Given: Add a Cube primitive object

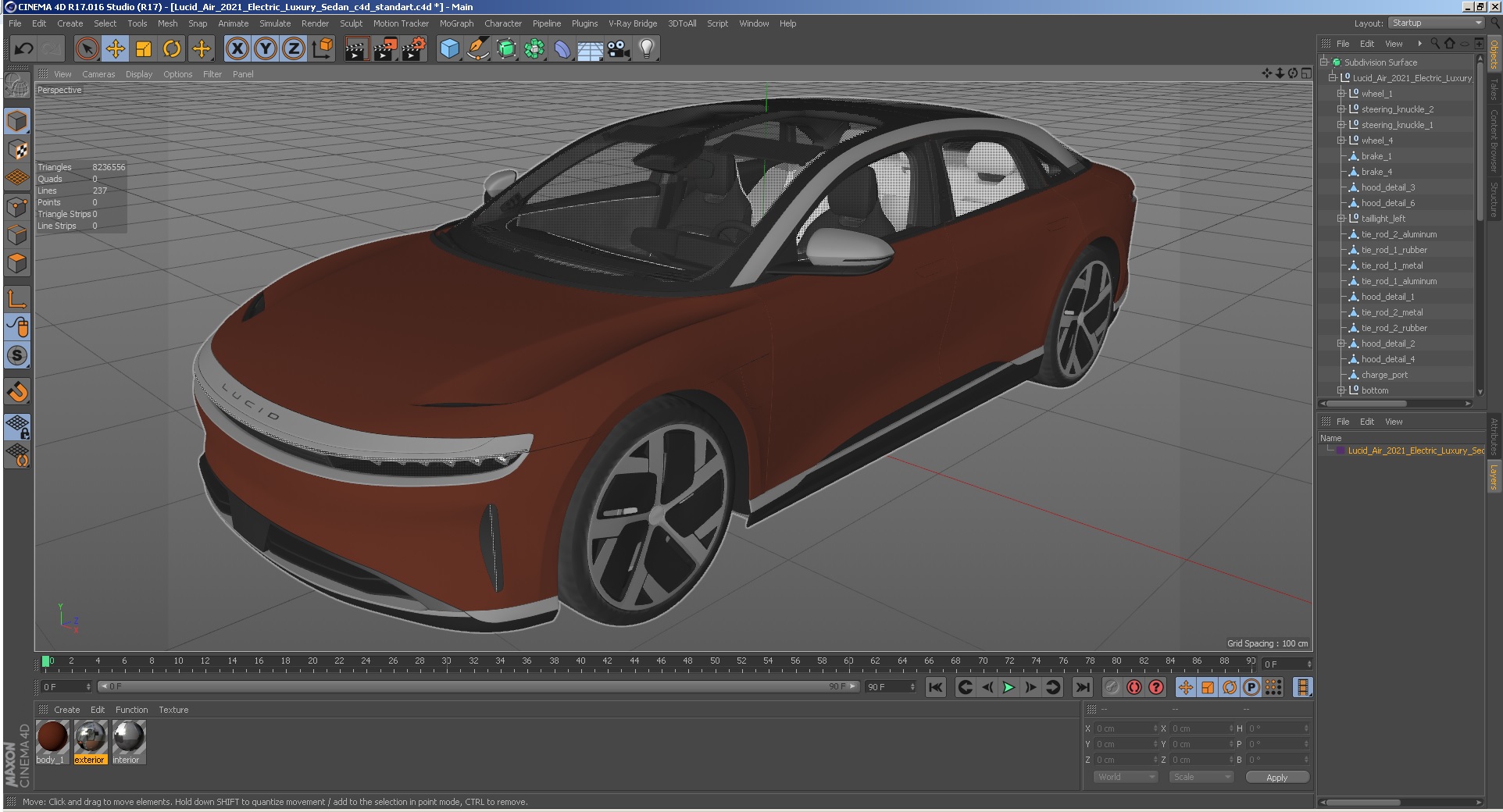Looking at the screenshot, I should (x=449, y=49).
